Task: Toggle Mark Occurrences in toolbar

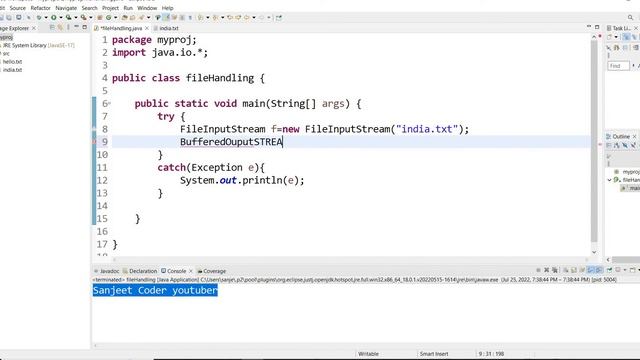Action: [165, 18]
